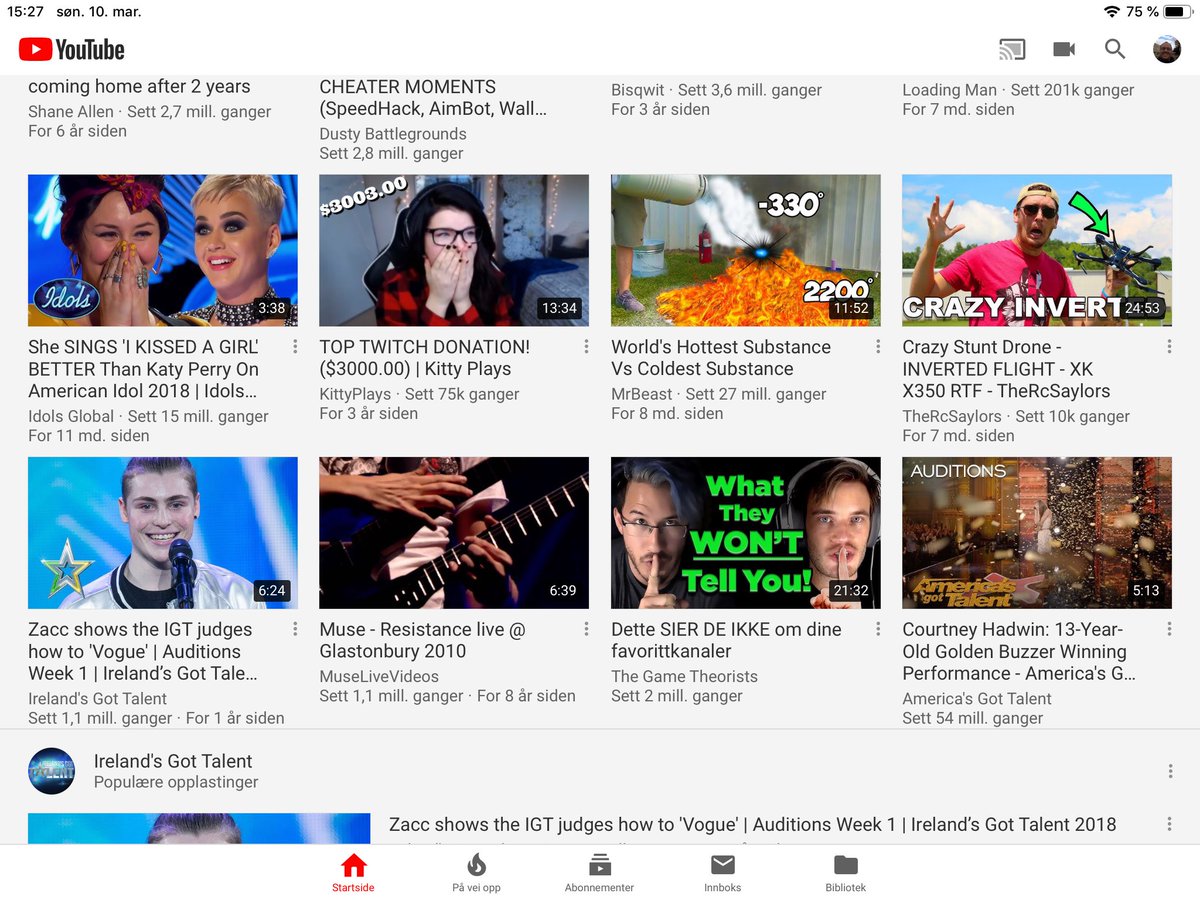The height and width of the screenshot is (900, 1200).
Task: Open title She SINGS 'I KISSED A GIRL'
Action: click(144, 369)
